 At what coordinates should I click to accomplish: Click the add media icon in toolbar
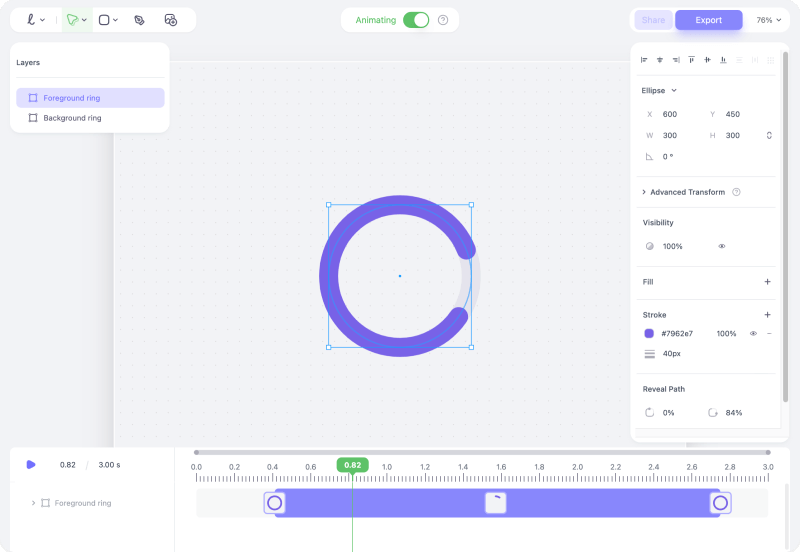[170, 20]
